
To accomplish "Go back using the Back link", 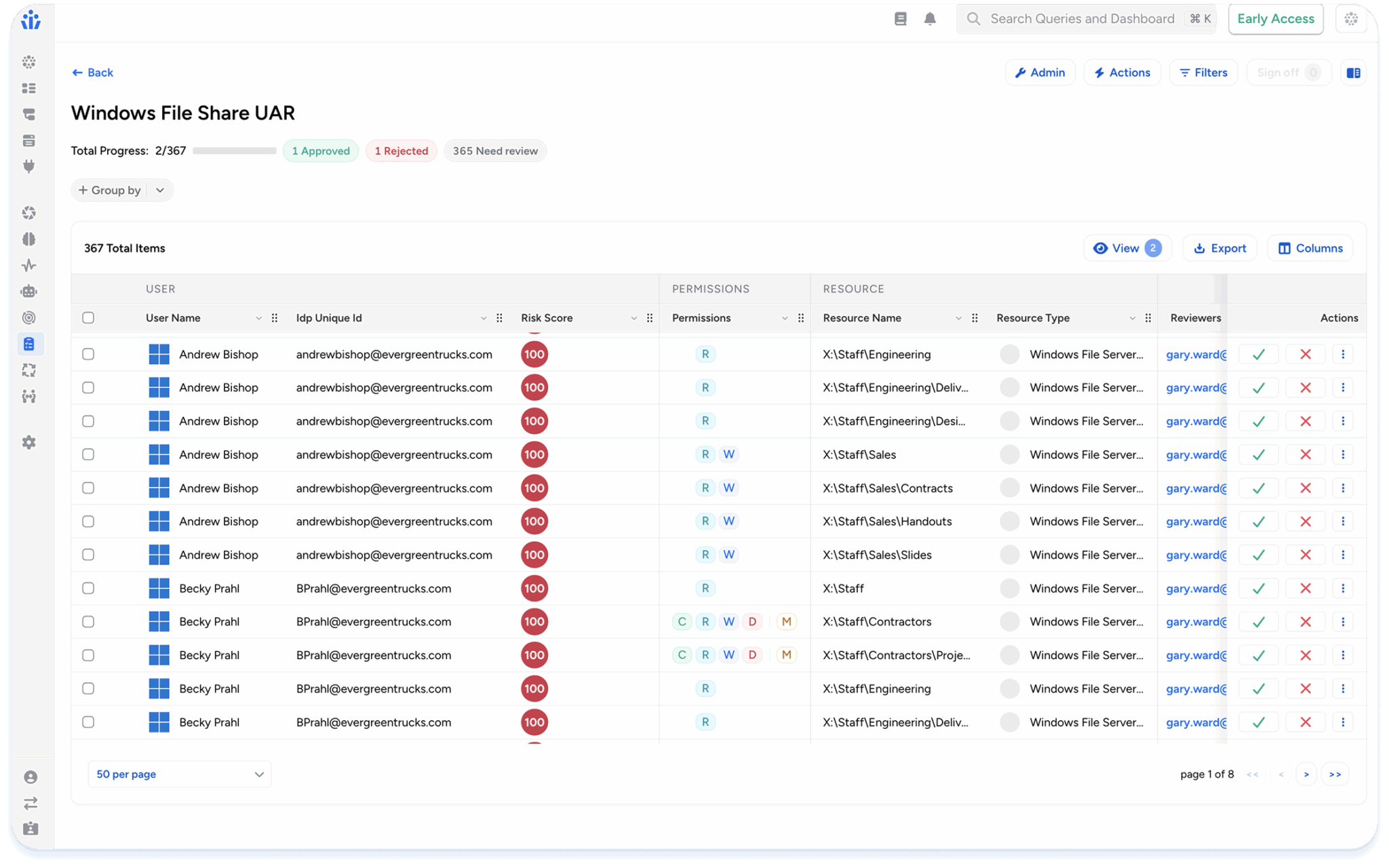I will click(93, 73).
